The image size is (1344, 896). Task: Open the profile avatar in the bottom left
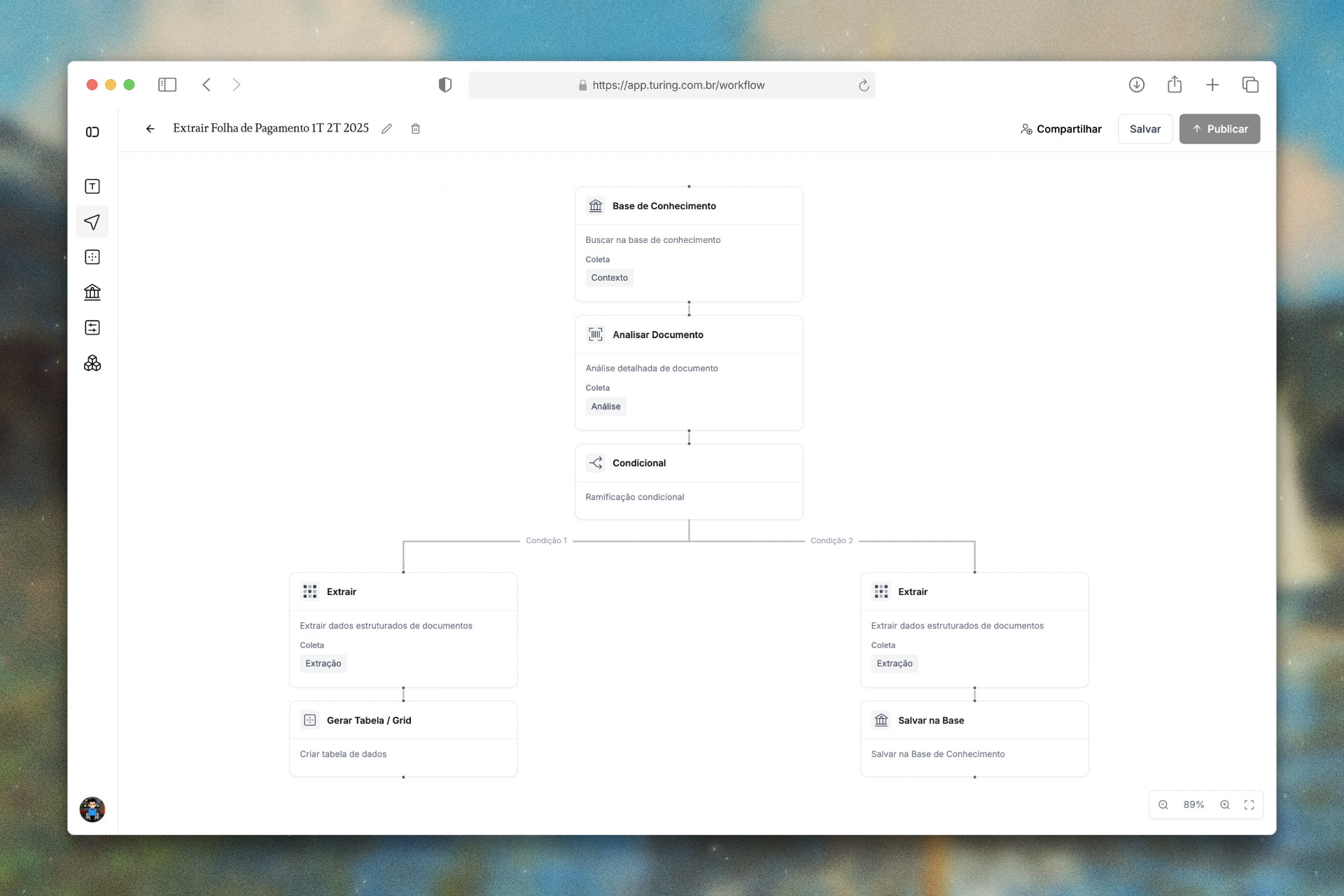92,809
